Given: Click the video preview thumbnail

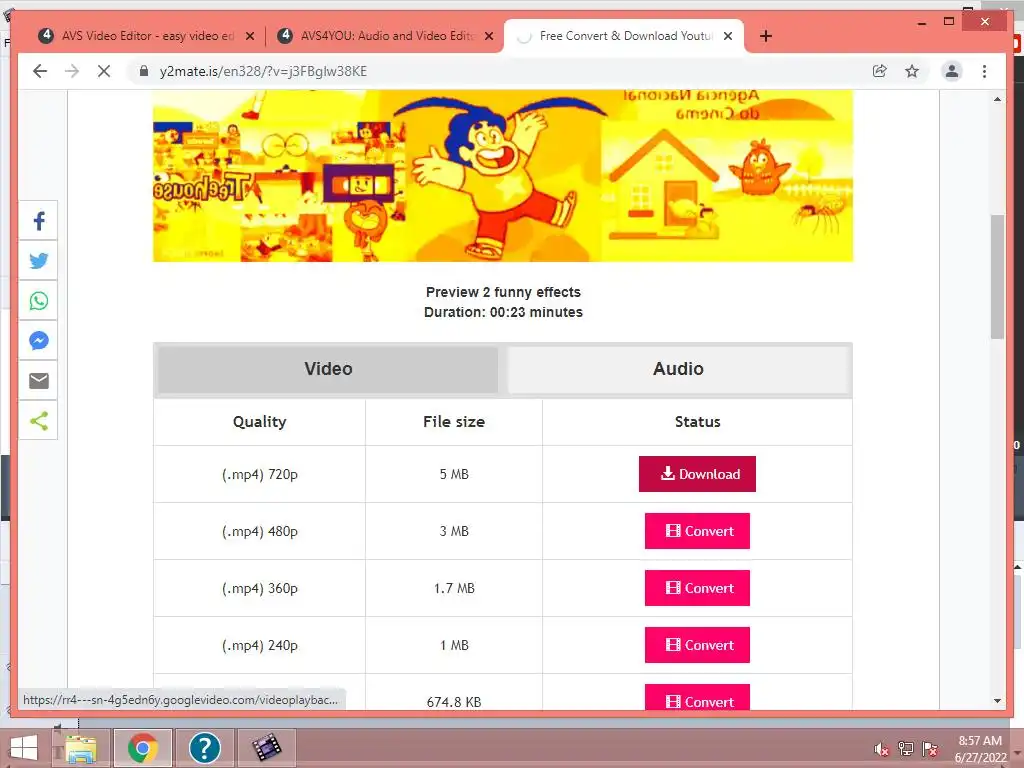Looking at the screenshot, I should coord(503,176).
